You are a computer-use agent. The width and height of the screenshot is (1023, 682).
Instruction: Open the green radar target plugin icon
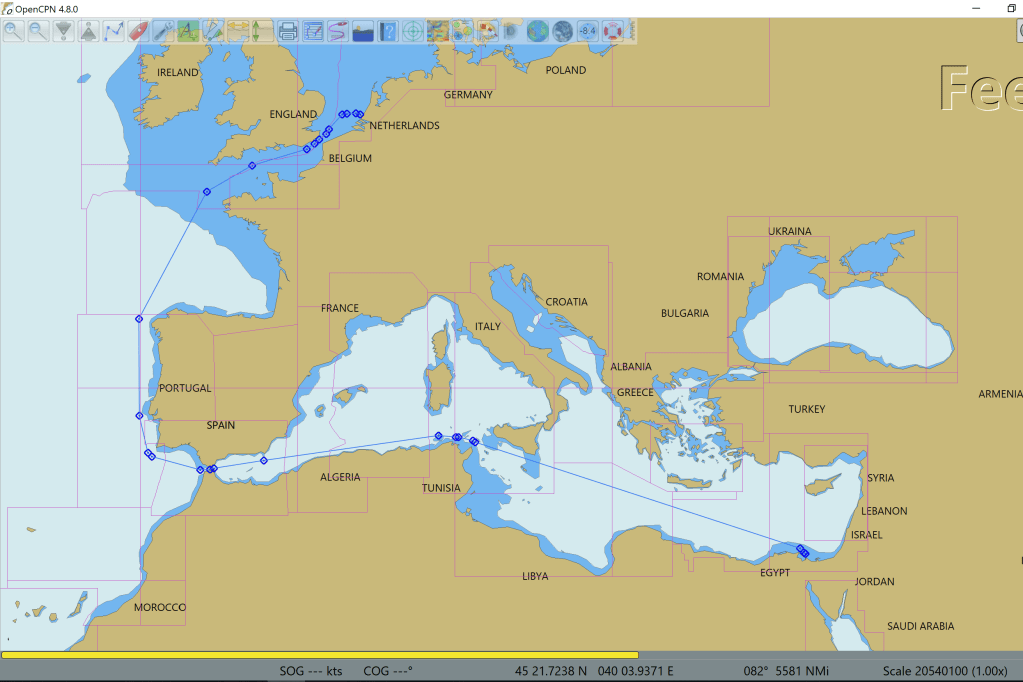pos(413,31)
